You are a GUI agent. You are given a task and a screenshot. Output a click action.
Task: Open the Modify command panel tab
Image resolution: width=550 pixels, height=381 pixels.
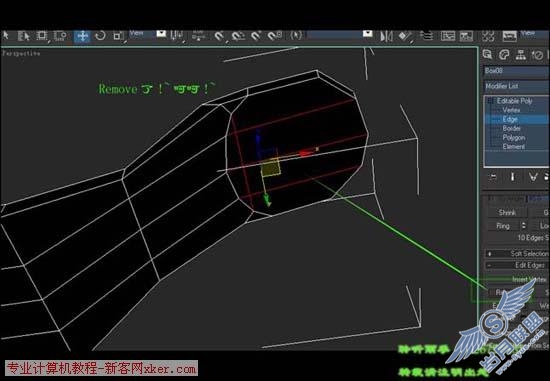pyautogui.click(x=504, y=55)
